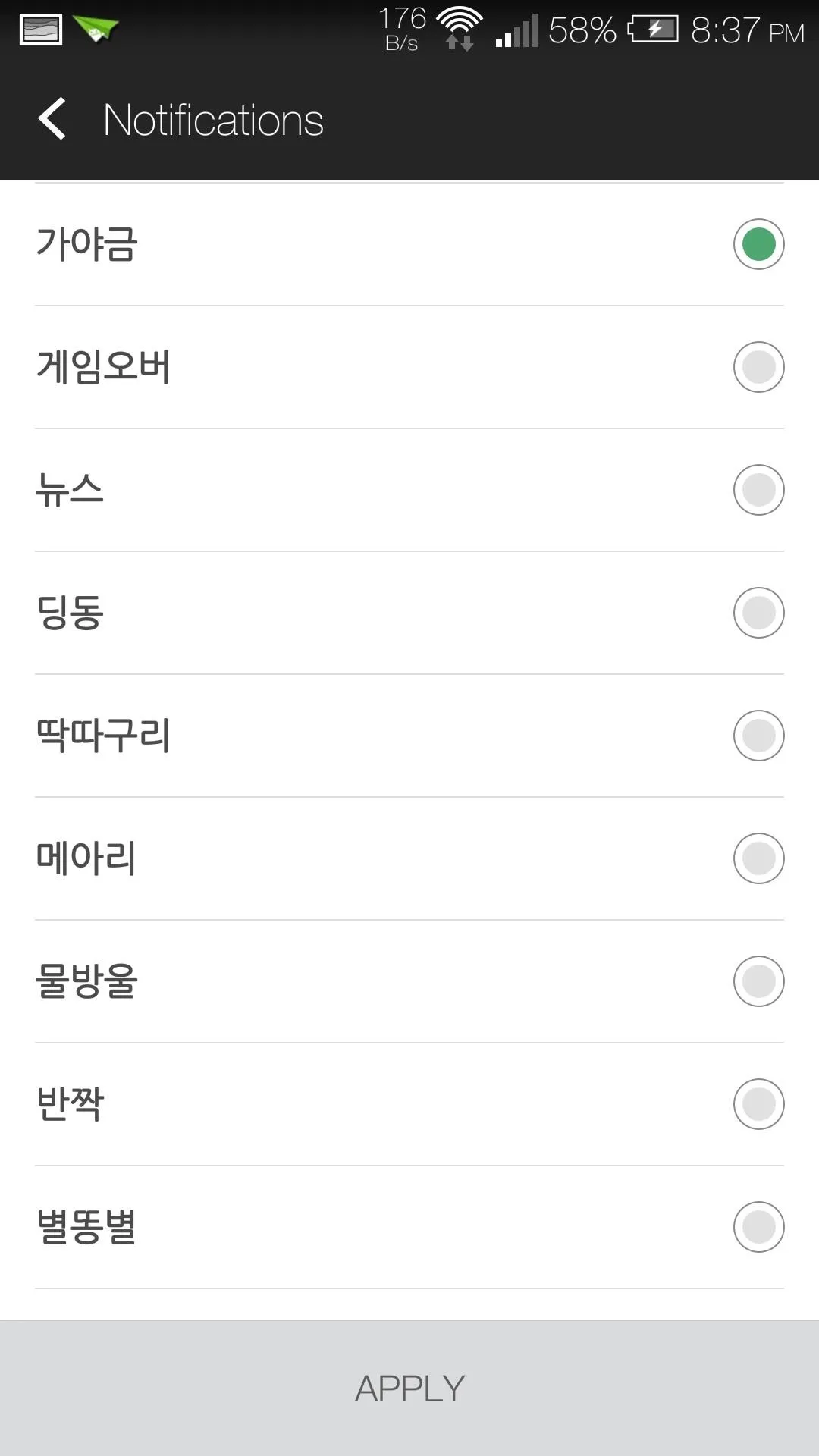Tap the APPLY button
819x1456 pixels.
click(x=409, y=1389)
